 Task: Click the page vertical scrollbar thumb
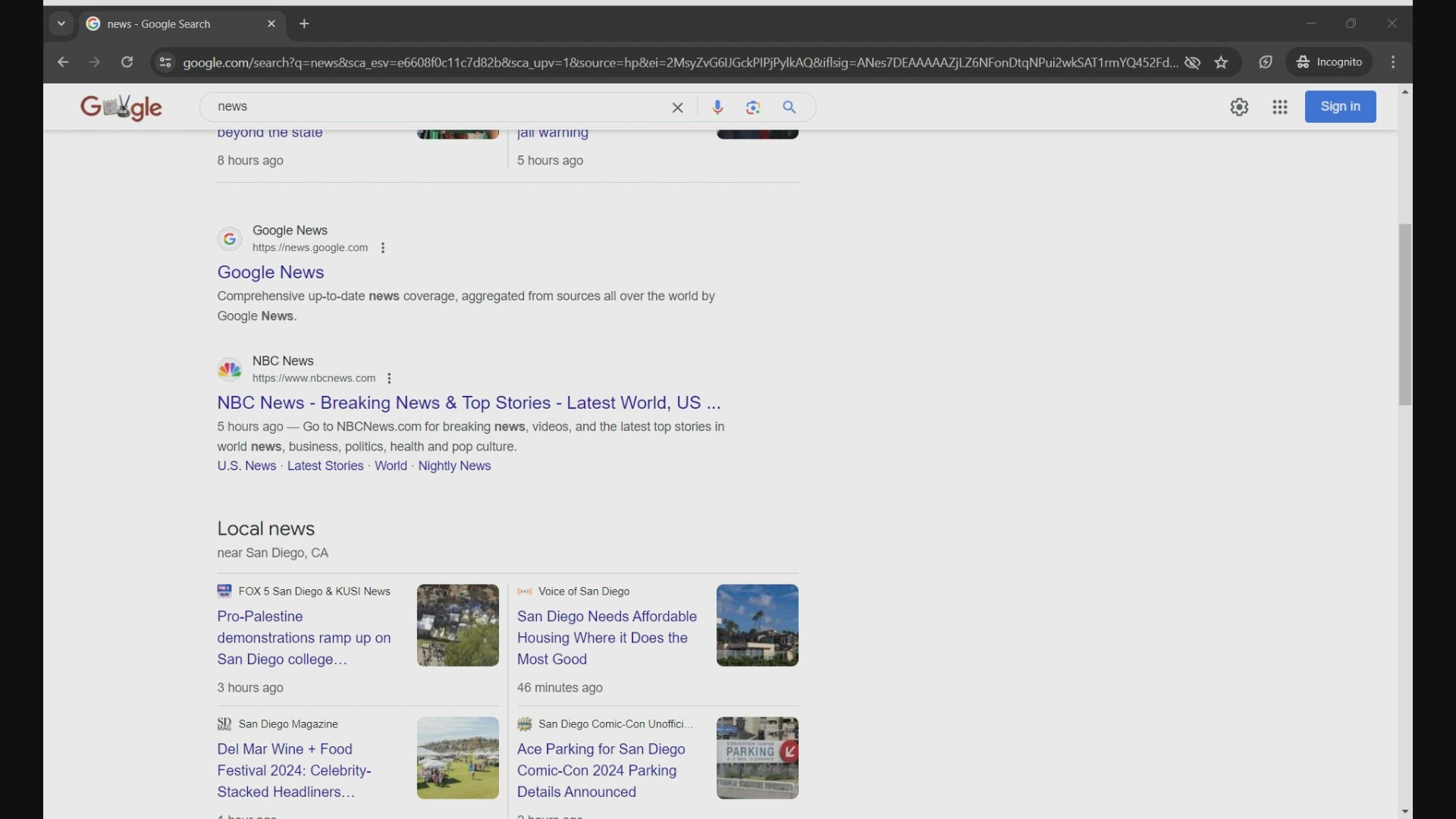pos(1405,315)
